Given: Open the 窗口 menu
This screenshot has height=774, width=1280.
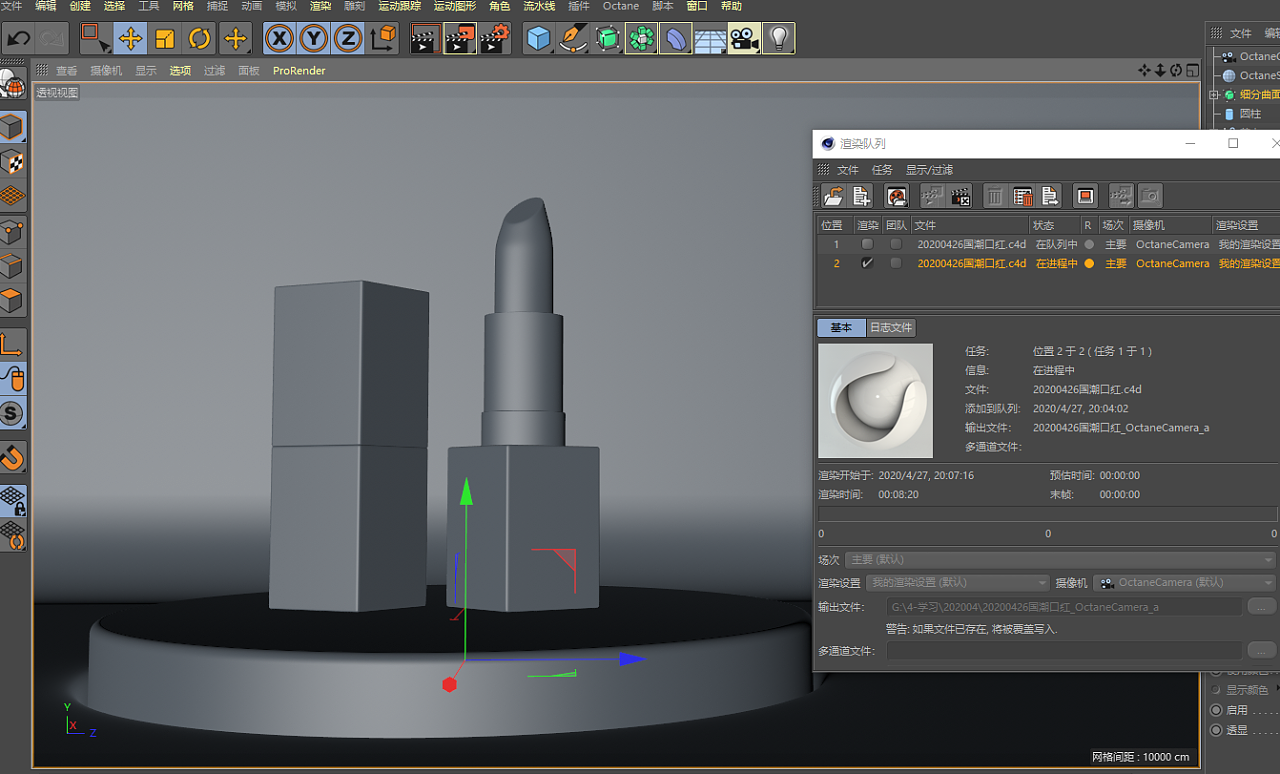Looking at the screenshot, I should coord(697,6).
